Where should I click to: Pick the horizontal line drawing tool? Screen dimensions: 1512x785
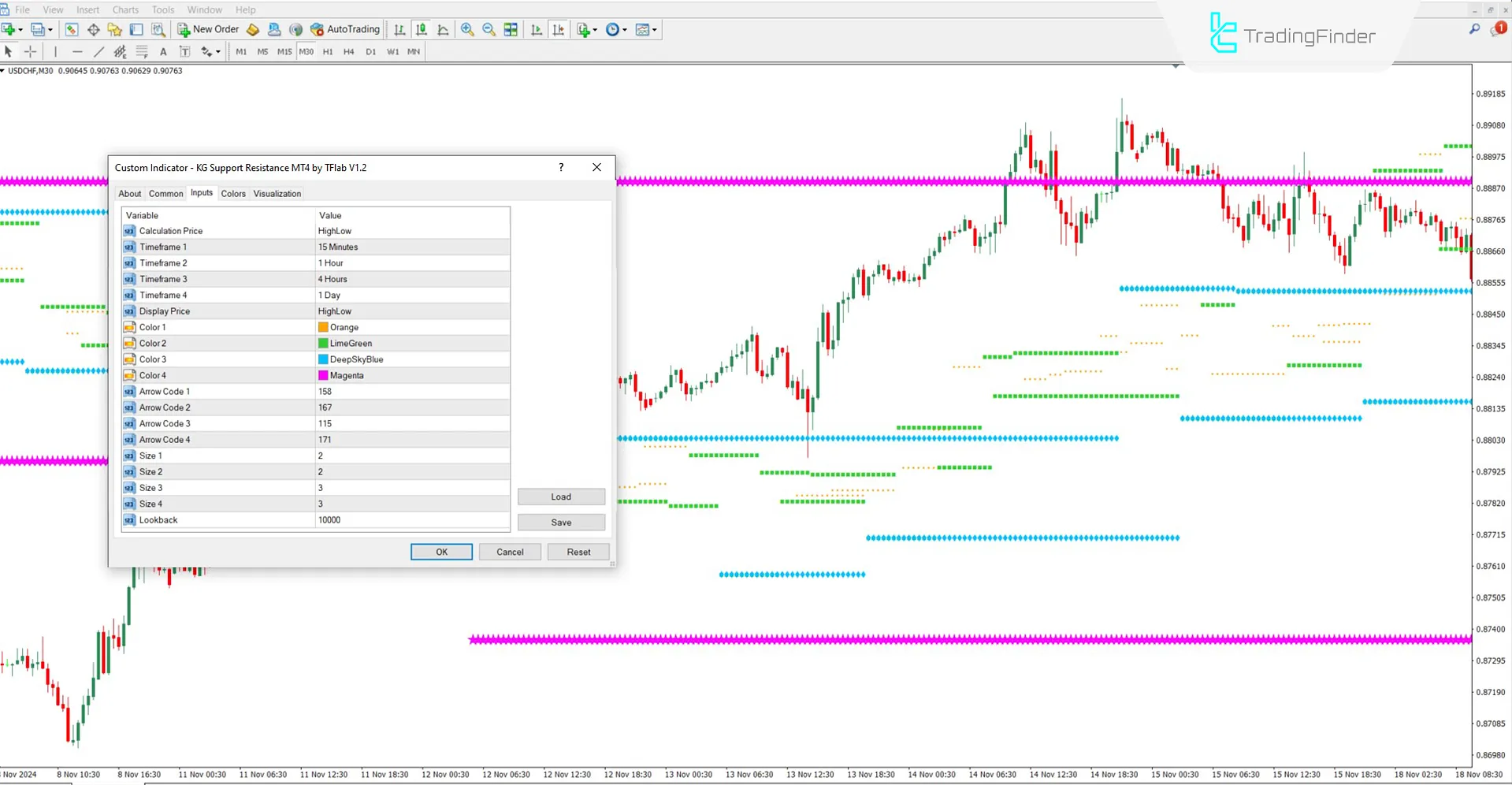point(77,51)
